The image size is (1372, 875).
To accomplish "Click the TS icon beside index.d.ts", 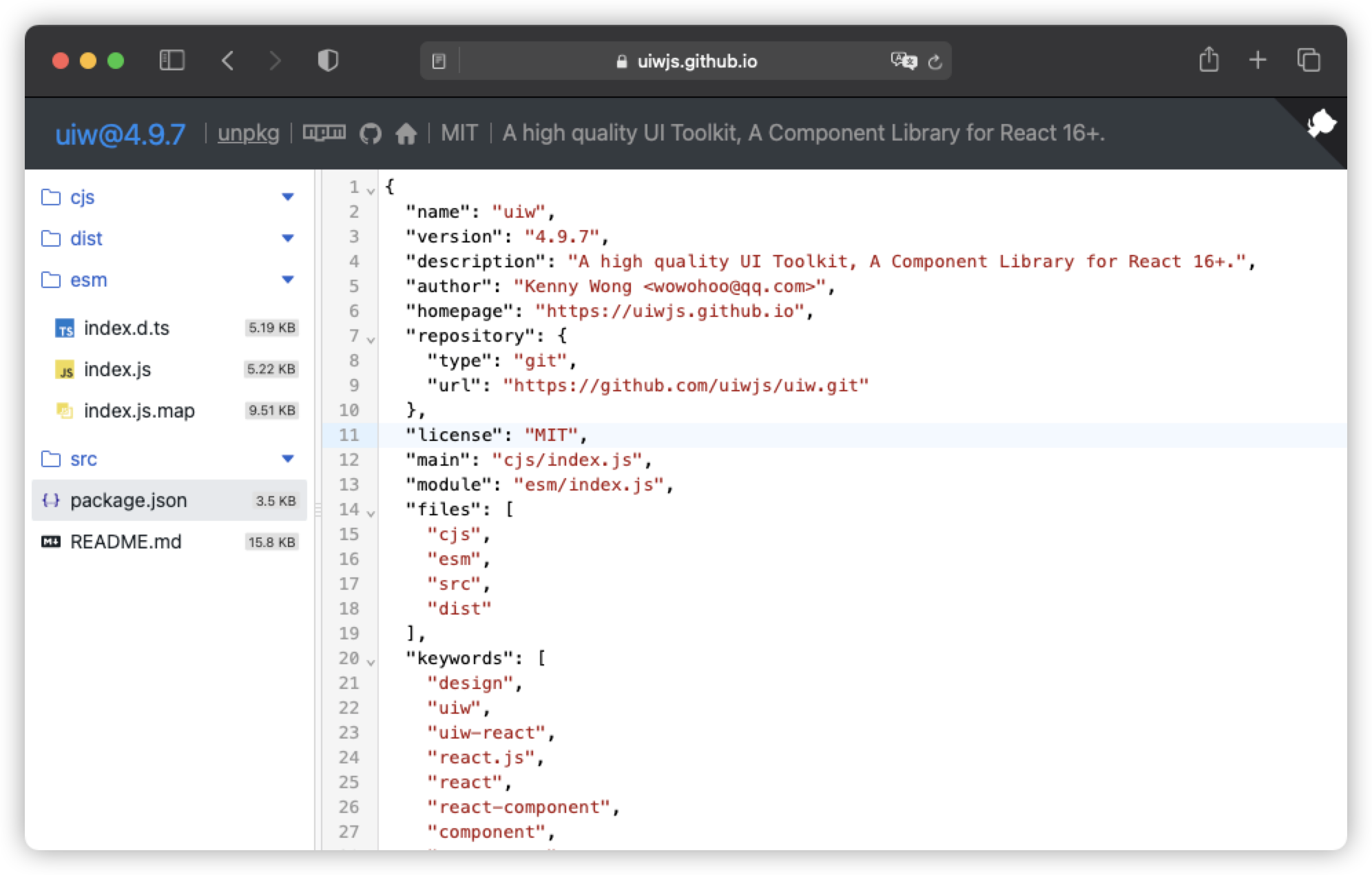I will pyautogui.click(x=64, y=329).
